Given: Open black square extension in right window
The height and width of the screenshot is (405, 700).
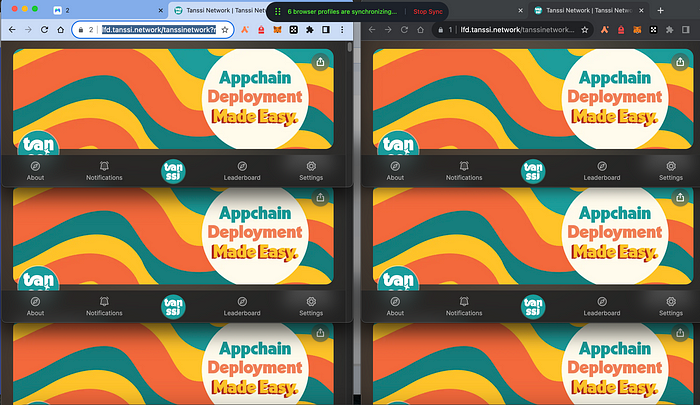Looking at the screenshot, I should (x=653, y=30).
